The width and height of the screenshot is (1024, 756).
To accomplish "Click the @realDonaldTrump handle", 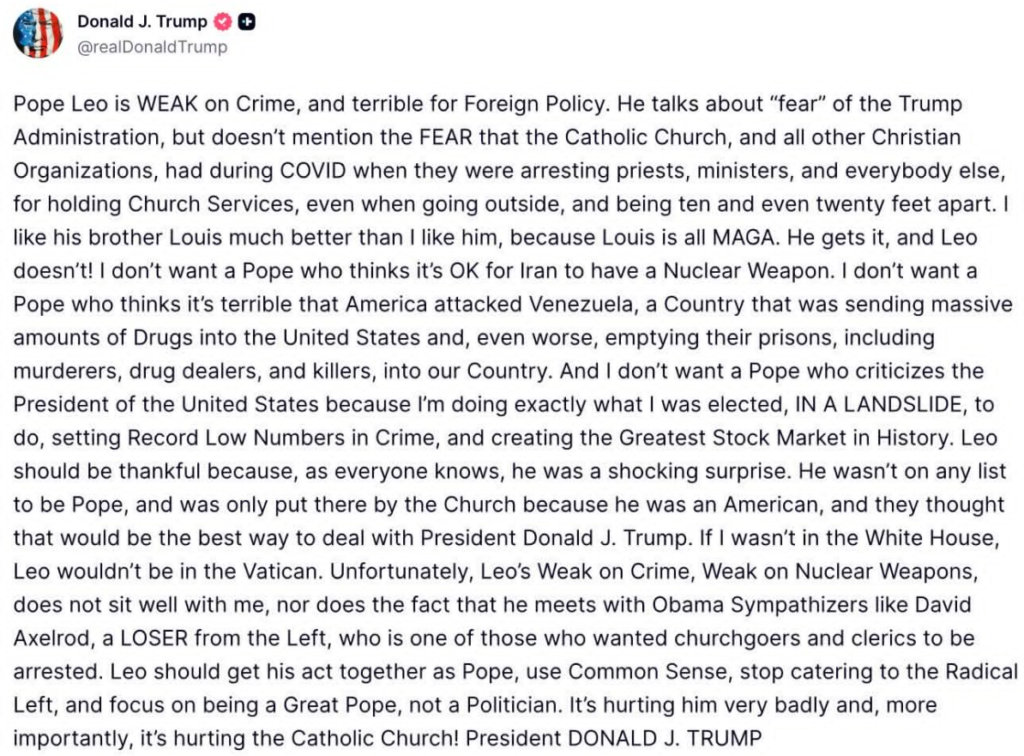I will click(x=152, y=46).
